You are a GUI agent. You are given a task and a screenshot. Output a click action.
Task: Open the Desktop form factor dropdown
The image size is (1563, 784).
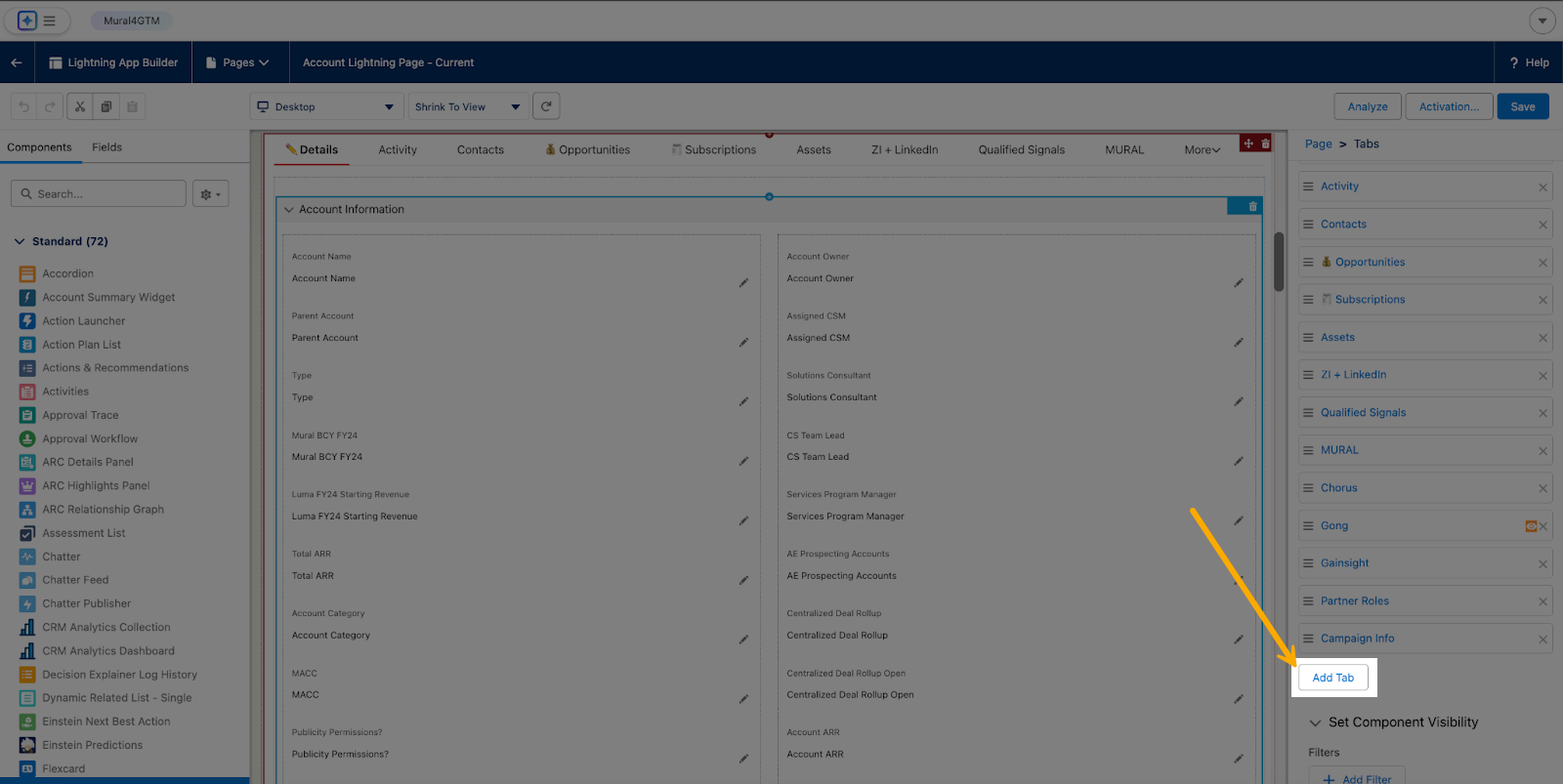tap(326, 106)
